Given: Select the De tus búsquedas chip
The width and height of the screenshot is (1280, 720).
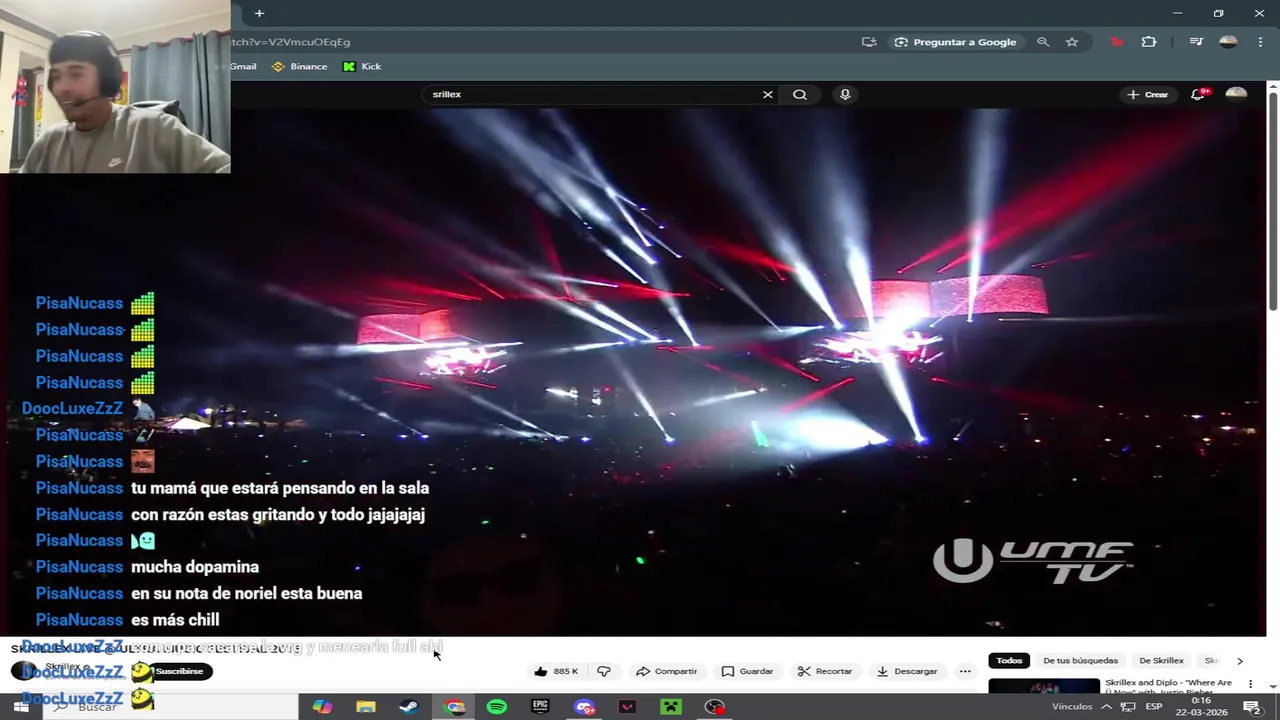Looking at the screenshot, I should tap(1080, 660).
